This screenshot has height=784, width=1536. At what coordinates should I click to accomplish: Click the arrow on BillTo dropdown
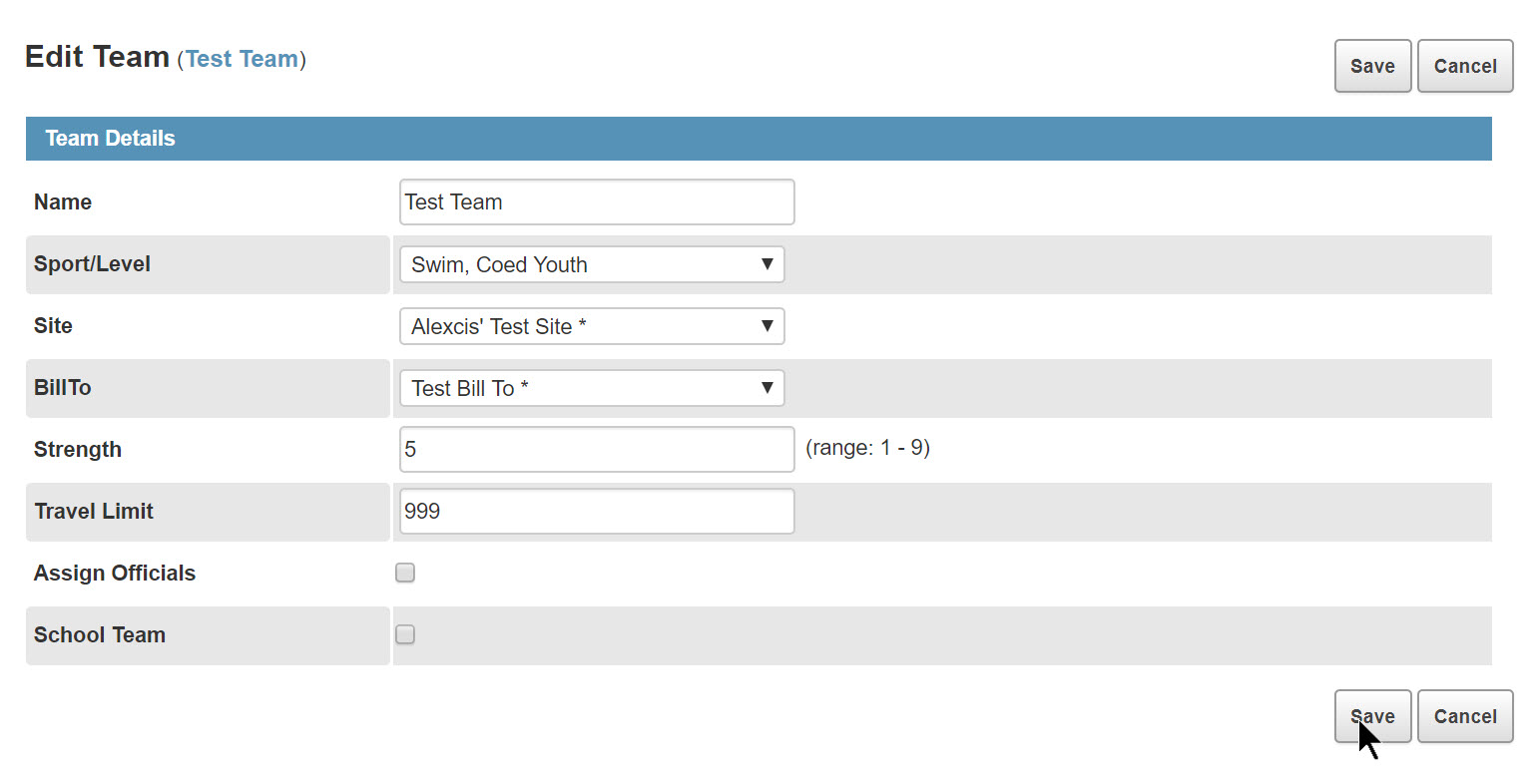point(767,389)
